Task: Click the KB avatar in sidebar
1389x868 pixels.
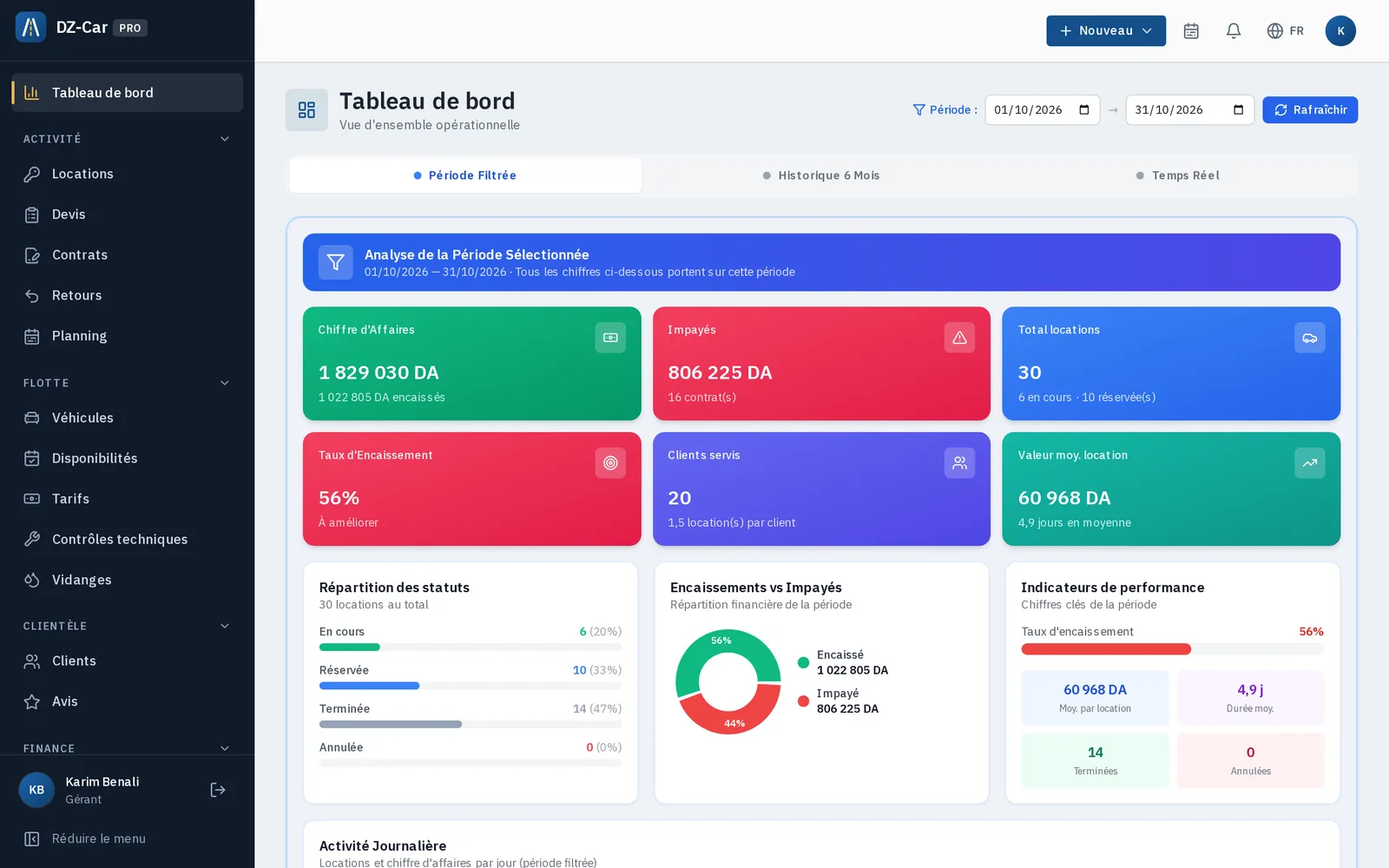Action: coord(36,790)
